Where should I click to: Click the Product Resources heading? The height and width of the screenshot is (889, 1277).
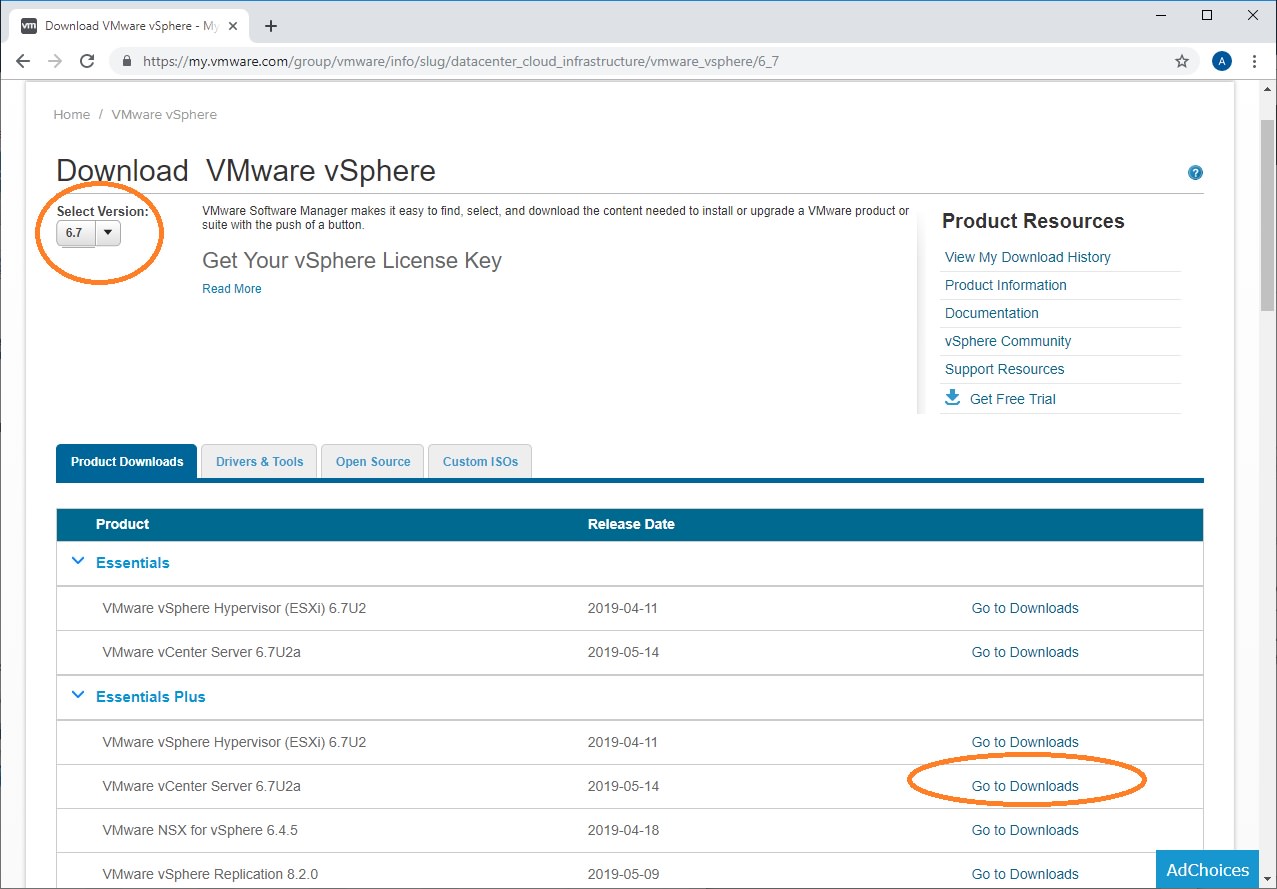[1033, 221]
